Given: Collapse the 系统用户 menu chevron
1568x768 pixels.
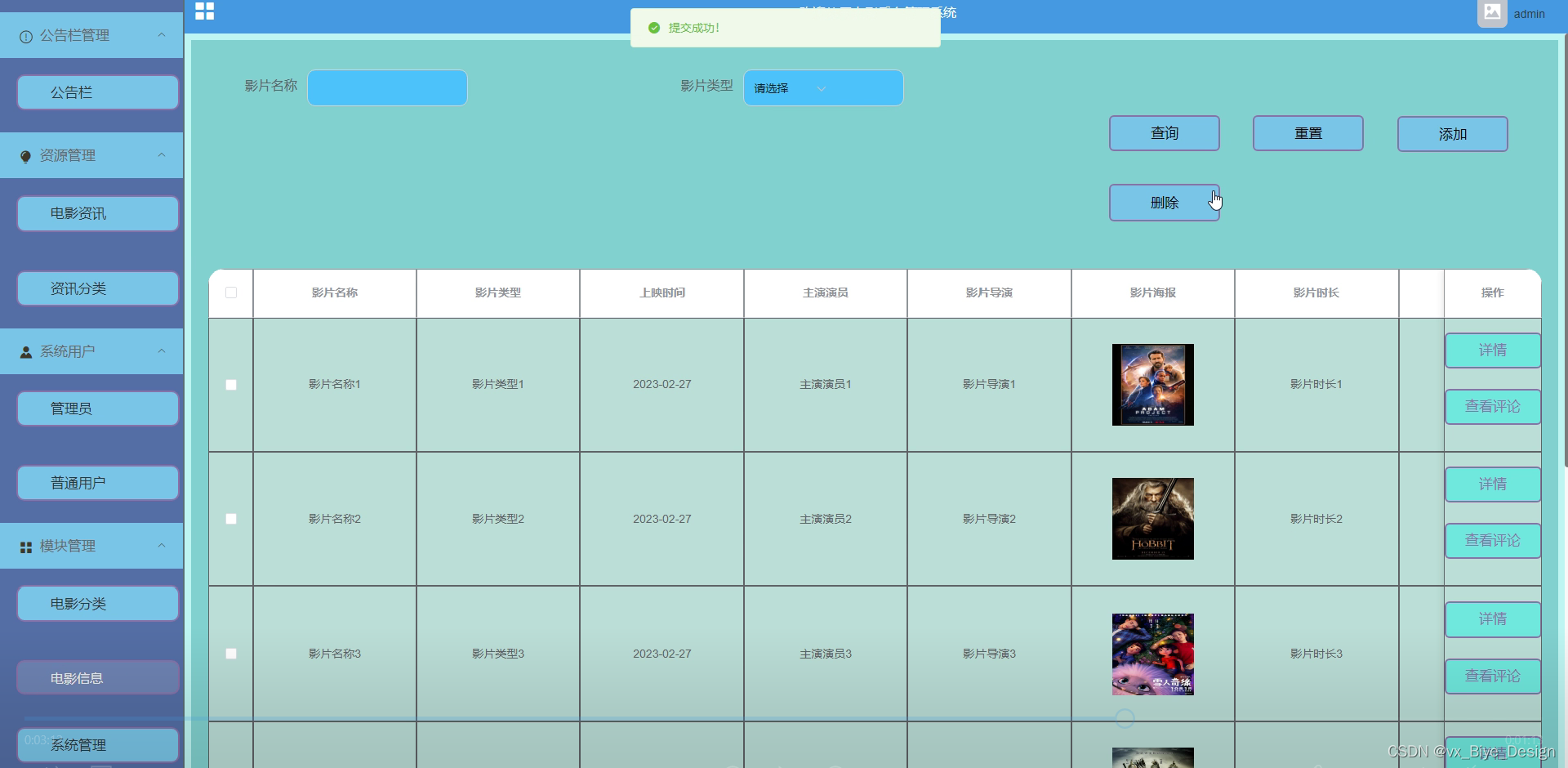Looking at the screenshot, I should pyautogui.click(x=162, y=351).
